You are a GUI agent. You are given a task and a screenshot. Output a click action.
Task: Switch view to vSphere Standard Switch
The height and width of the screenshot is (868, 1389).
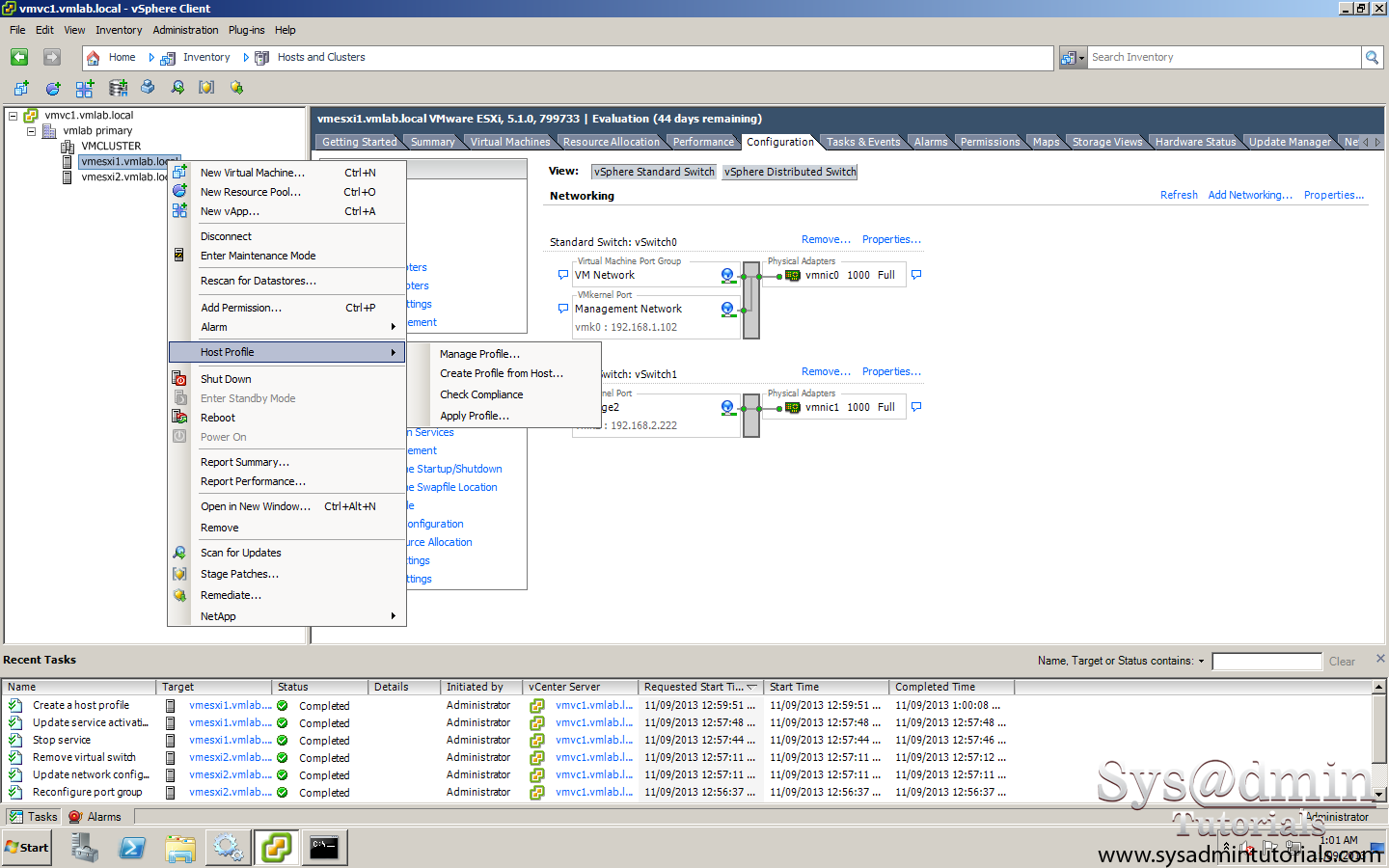pyautogui.click(x=654, y=172)
